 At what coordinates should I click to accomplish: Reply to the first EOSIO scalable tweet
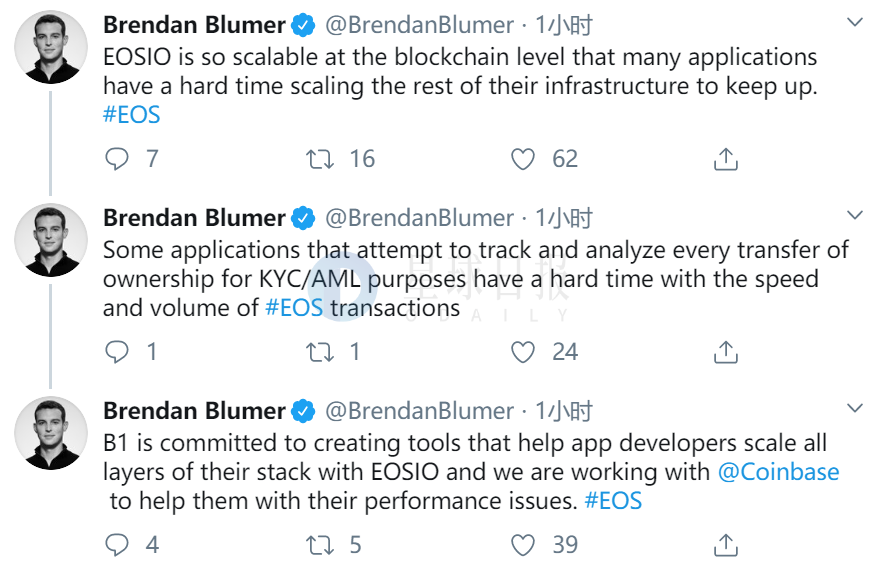click(117, 159)
